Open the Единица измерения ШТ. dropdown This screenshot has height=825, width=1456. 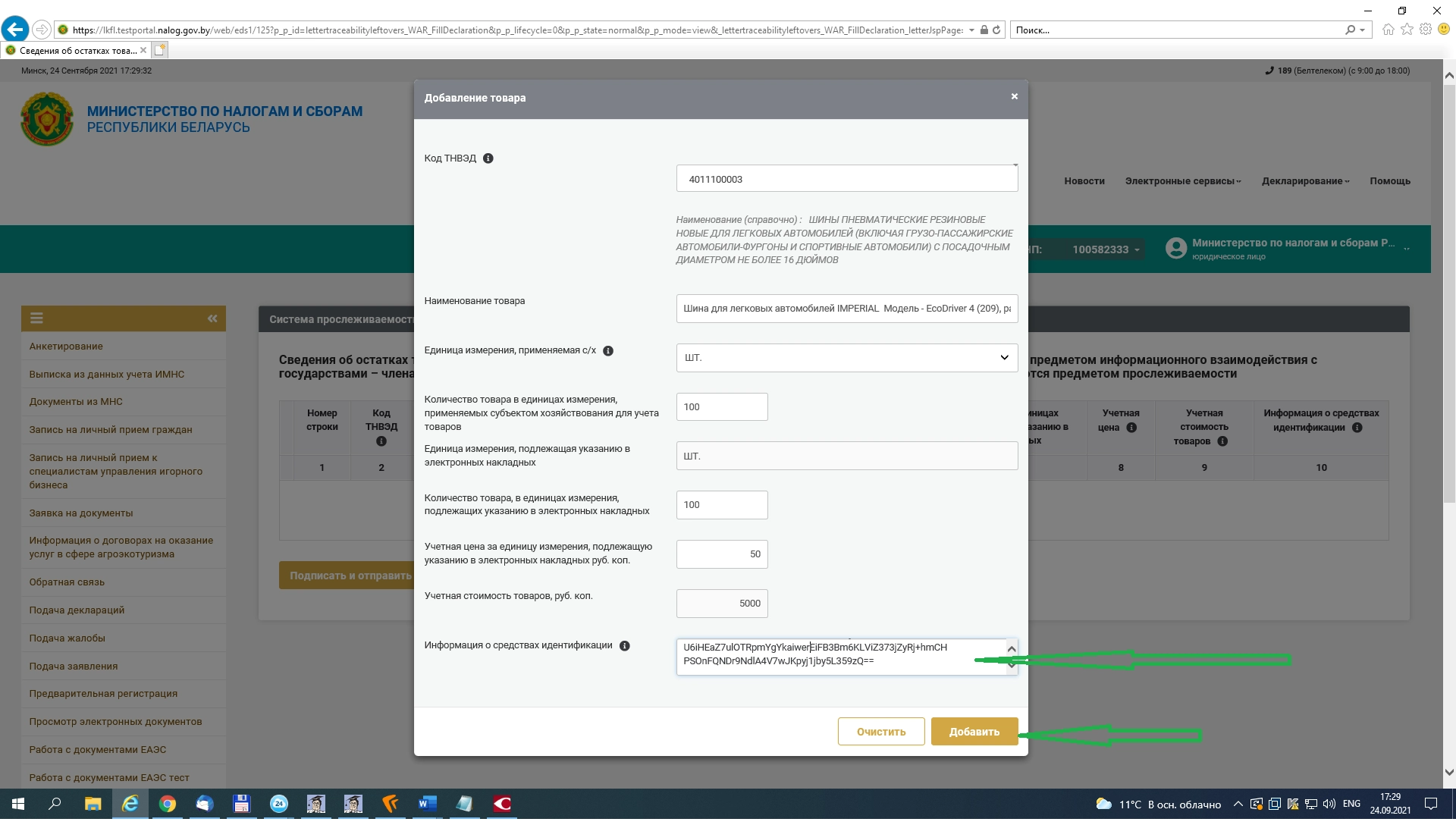(x=847, y=358)
